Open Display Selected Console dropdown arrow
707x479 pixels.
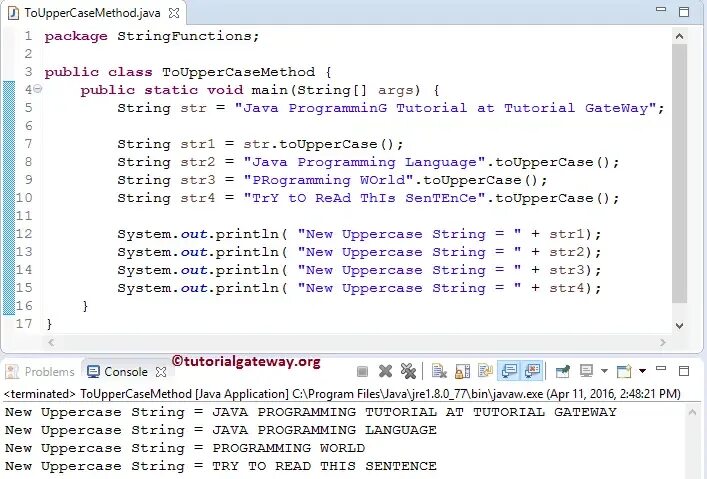coord(604,371)
